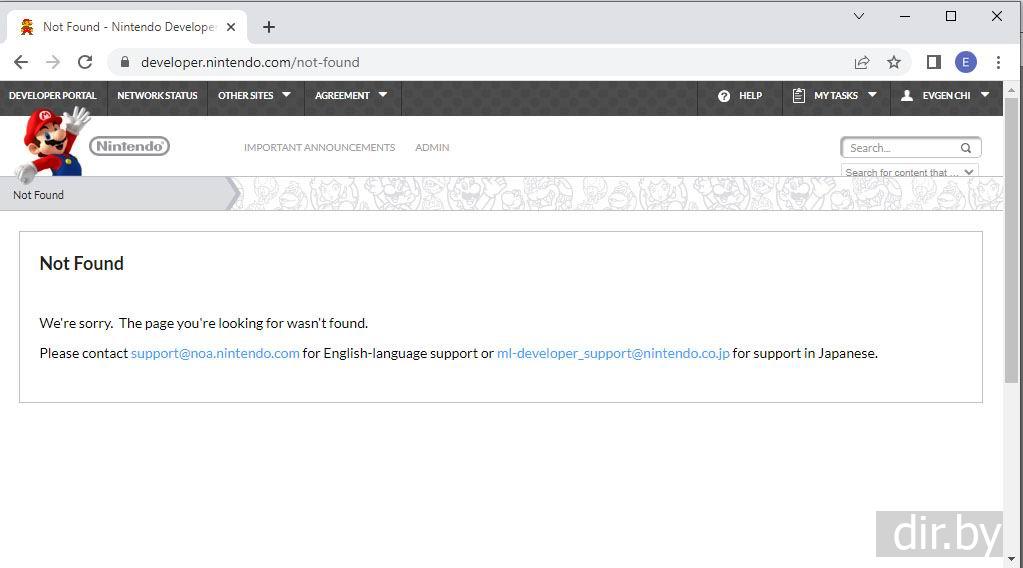Open Network Status in the top bar
This screenshot has width=1023, height=568.
pos(157,95)
